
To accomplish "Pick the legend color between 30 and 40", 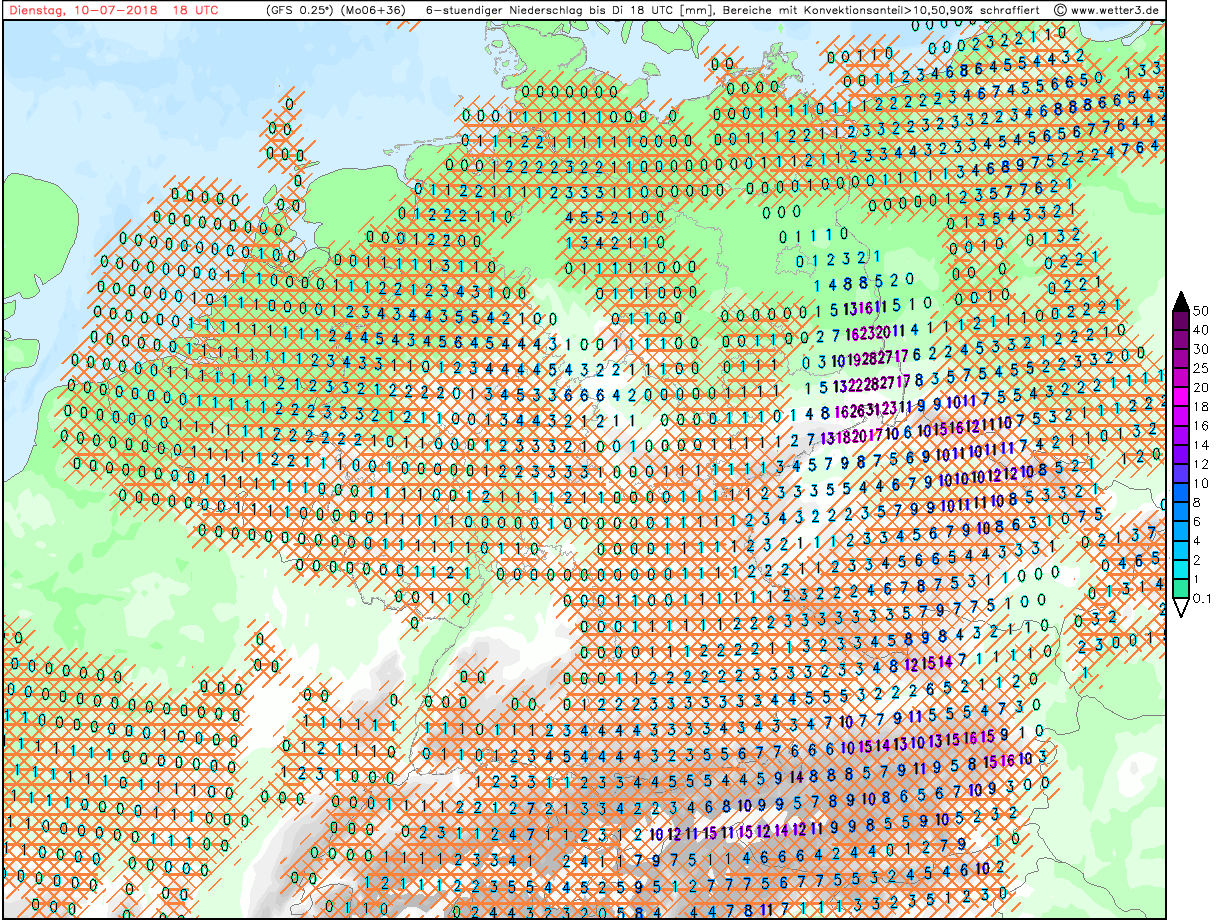I will [1181, 339].
